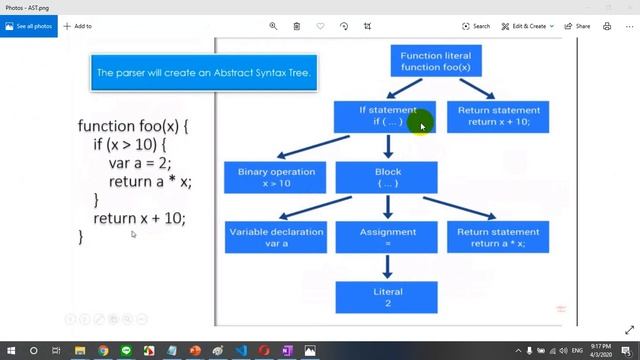This screenshot has height=360, width=640.
Task: Zoom the photo with magnifier icon
Action: (x=273, y=26)
